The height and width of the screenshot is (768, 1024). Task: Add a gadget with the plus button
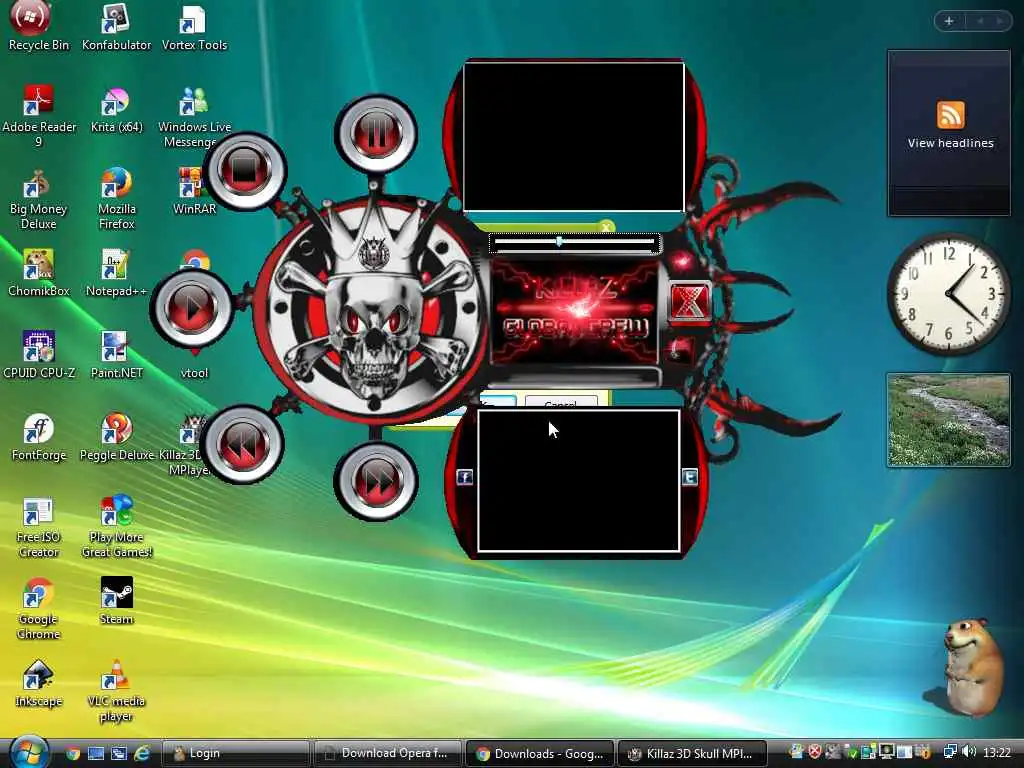coord(949,22)
